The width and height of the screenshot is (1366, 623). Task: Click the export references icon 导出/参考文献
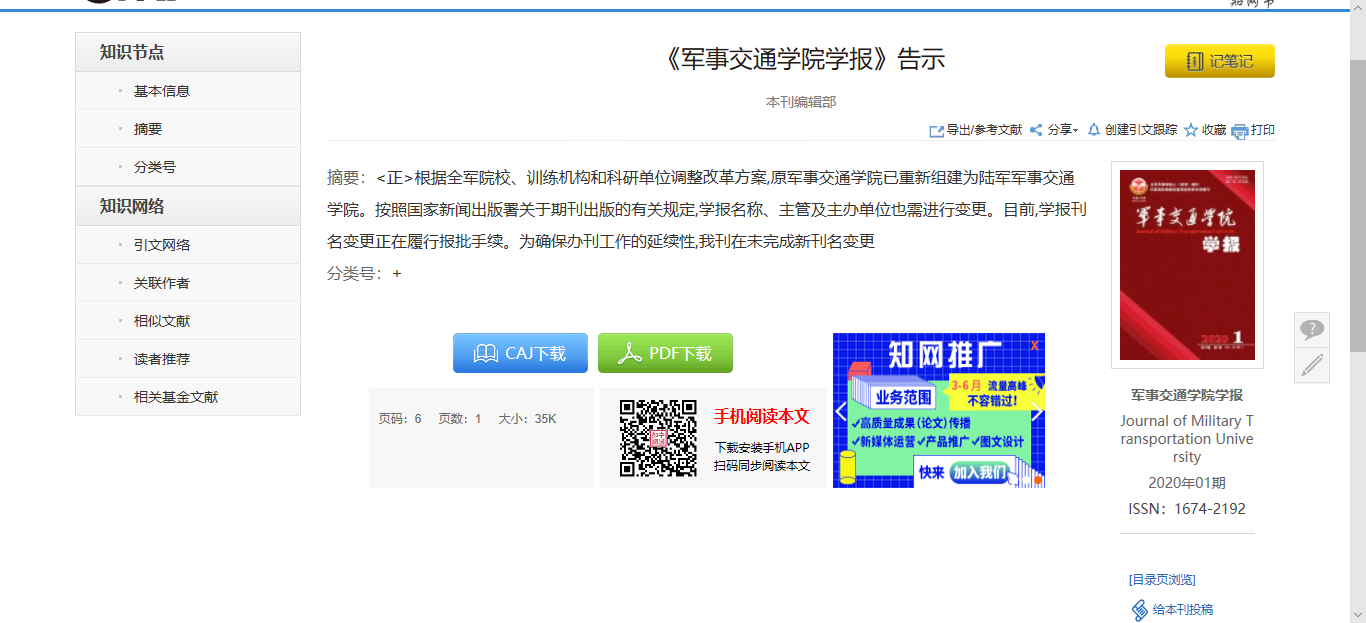pos(937,131)
